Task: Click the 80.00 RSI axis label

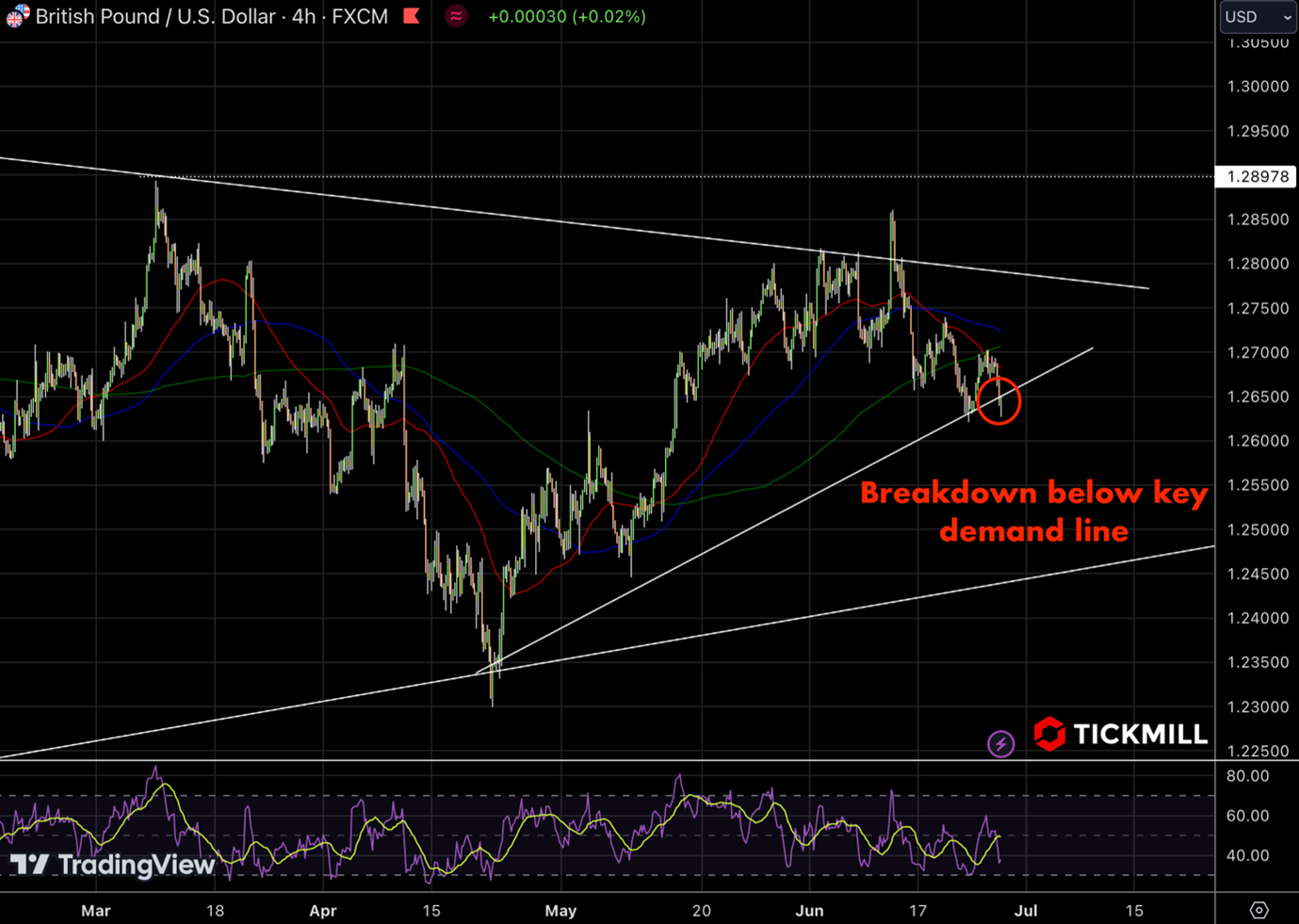Action: click(1248, 776)
